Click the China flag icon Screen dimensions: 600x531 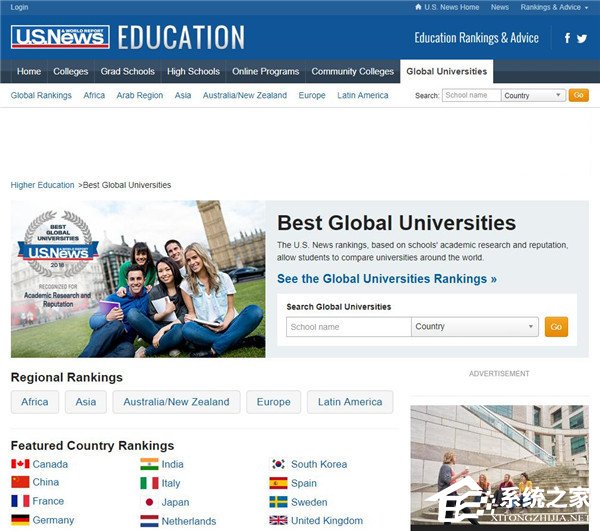point(20,482)
